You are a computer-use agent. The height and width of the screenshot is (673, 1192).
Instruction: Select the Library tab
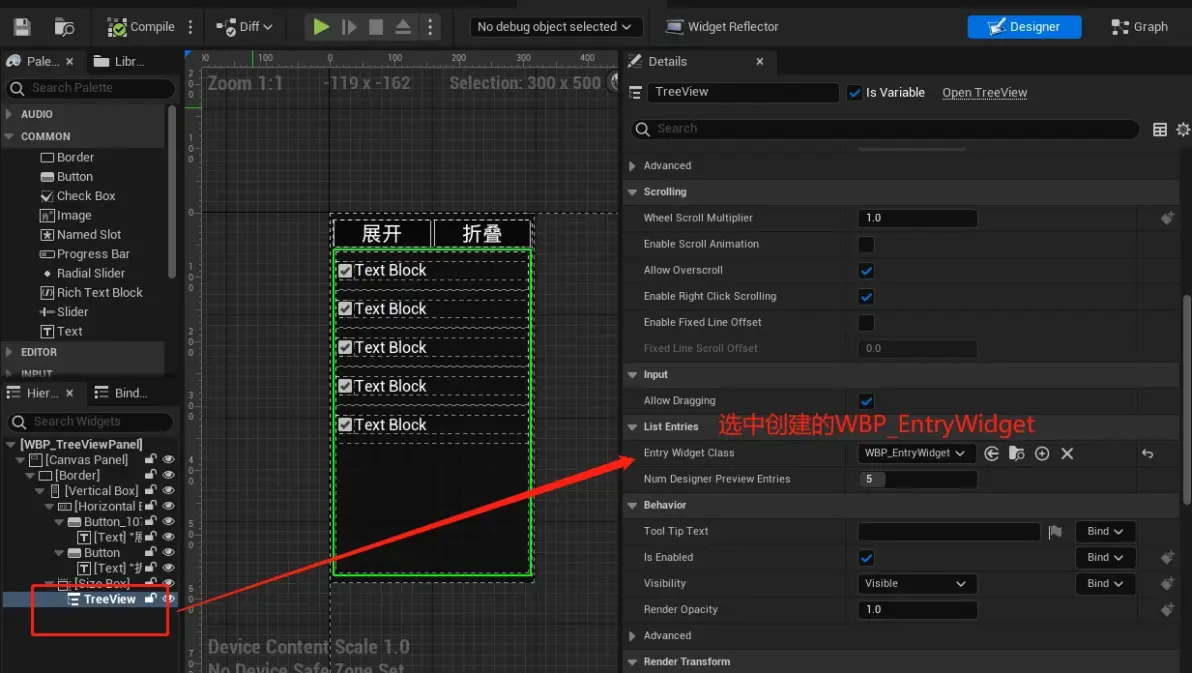point(120,62)
